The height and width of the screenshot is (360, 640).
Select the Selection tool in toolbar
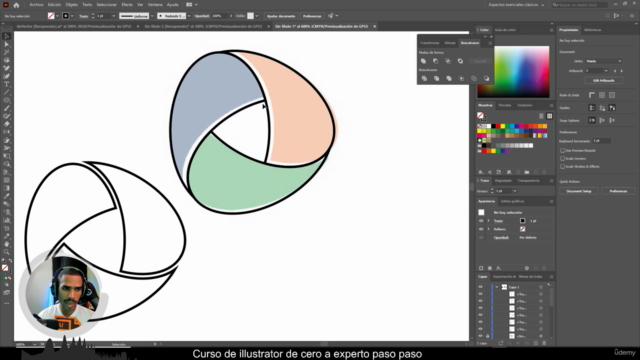click(7, 36)
